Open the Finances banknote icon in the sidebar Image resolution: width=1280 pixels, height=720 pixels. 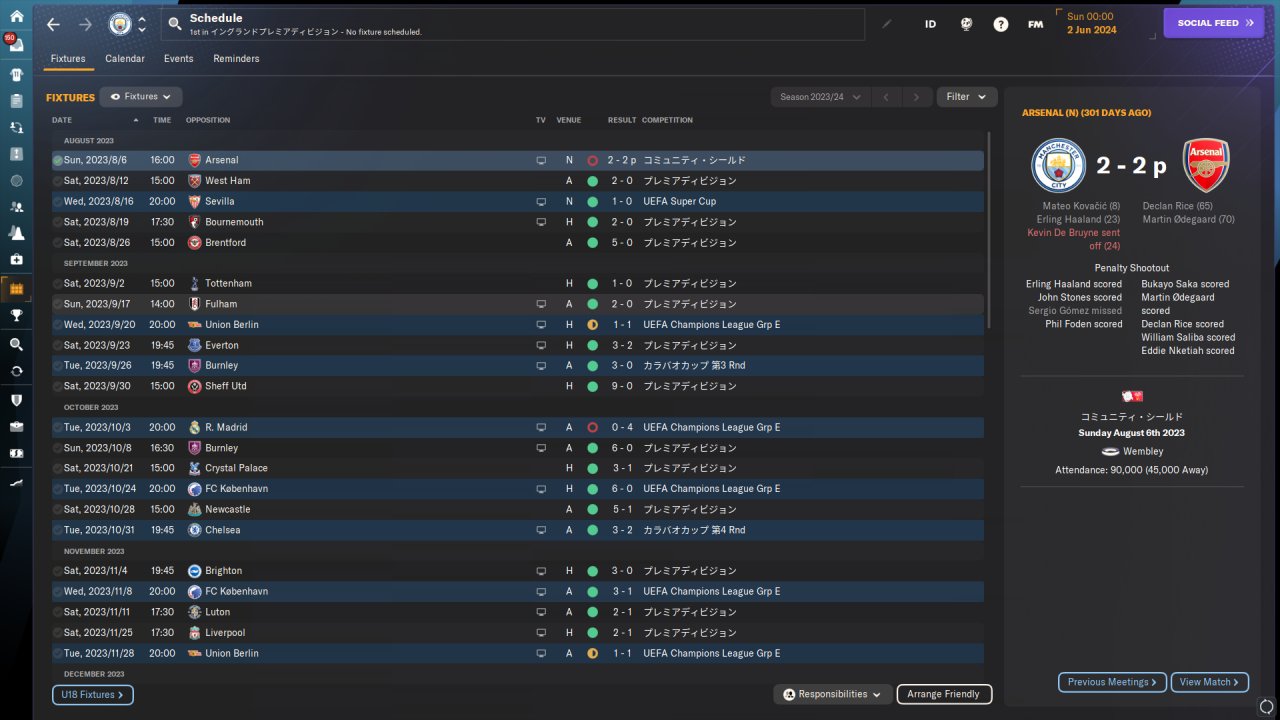16,453
